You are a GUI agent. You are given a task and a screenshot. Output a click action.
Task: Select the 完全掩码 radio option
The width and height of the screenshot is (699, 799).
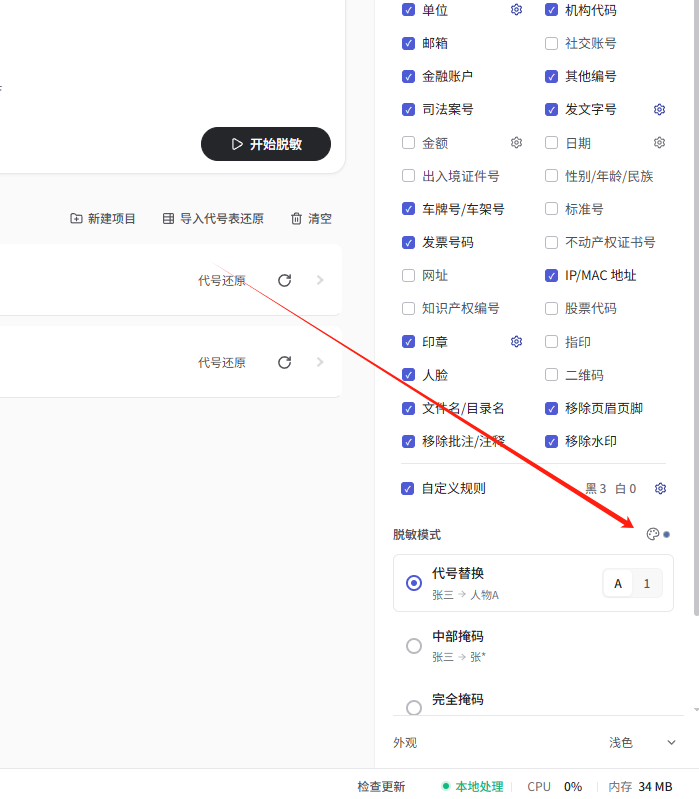click(414, 707)
